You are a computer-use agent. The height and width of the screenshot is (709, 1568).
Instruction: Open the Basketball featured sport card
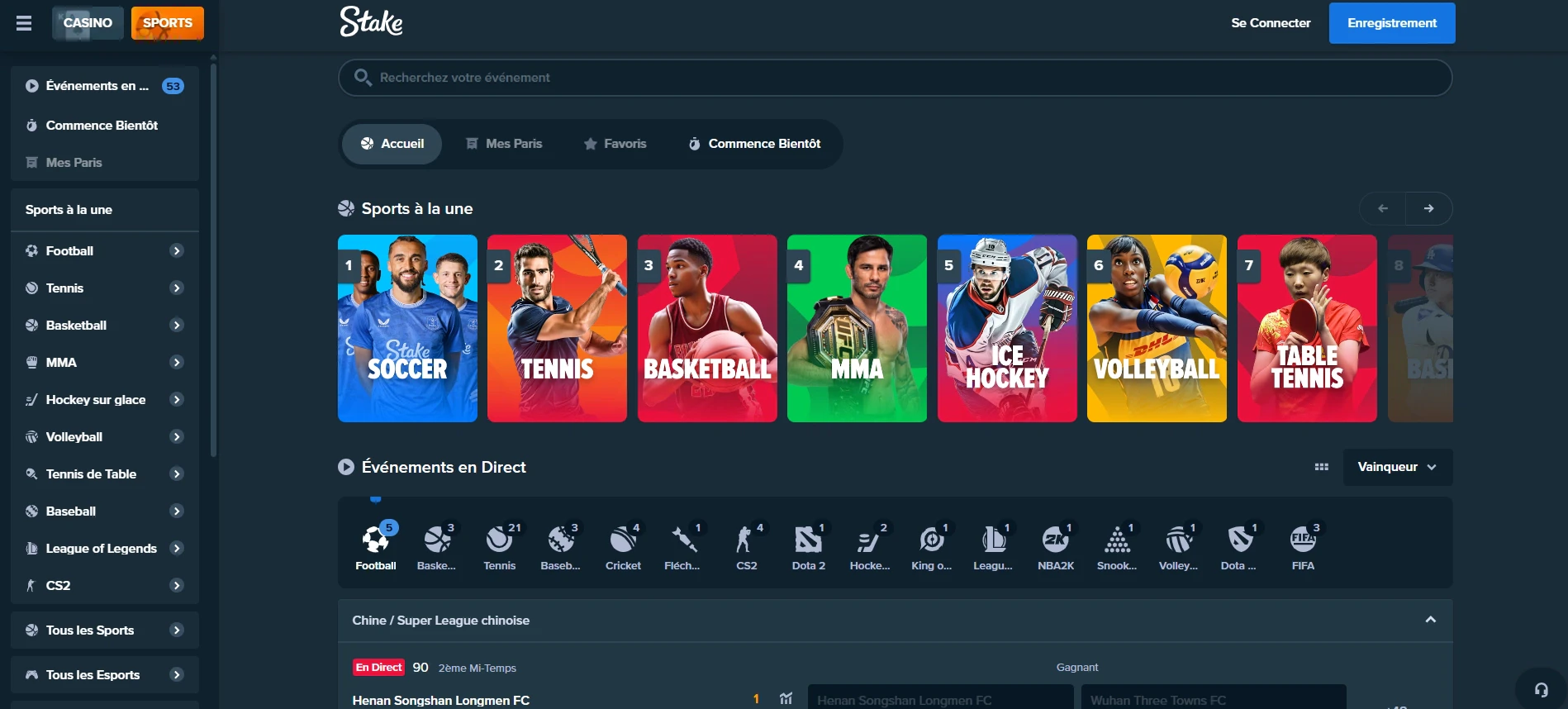(x=707, y=329)
